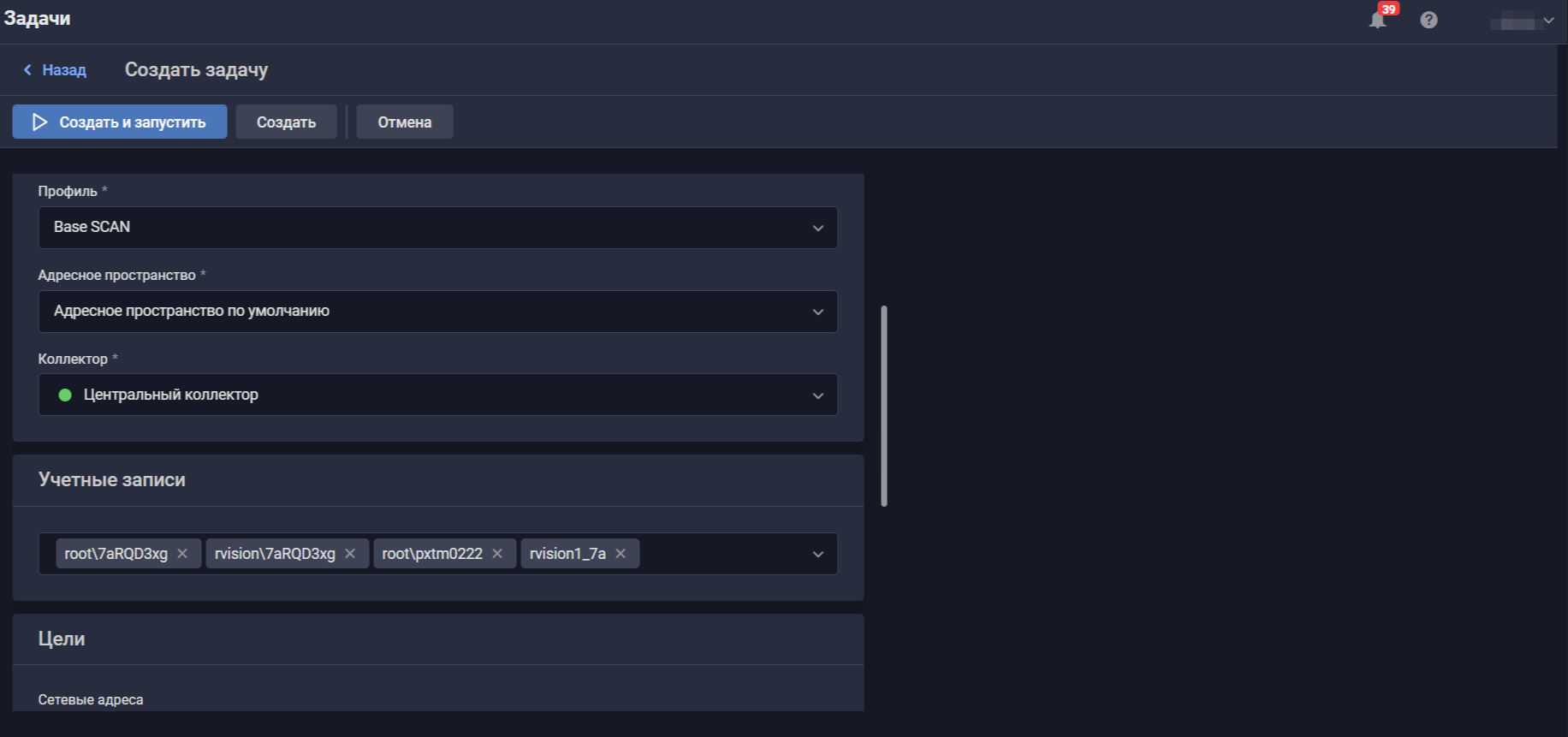Click the green status dot of Центральный коллектор

pos(65,395)
